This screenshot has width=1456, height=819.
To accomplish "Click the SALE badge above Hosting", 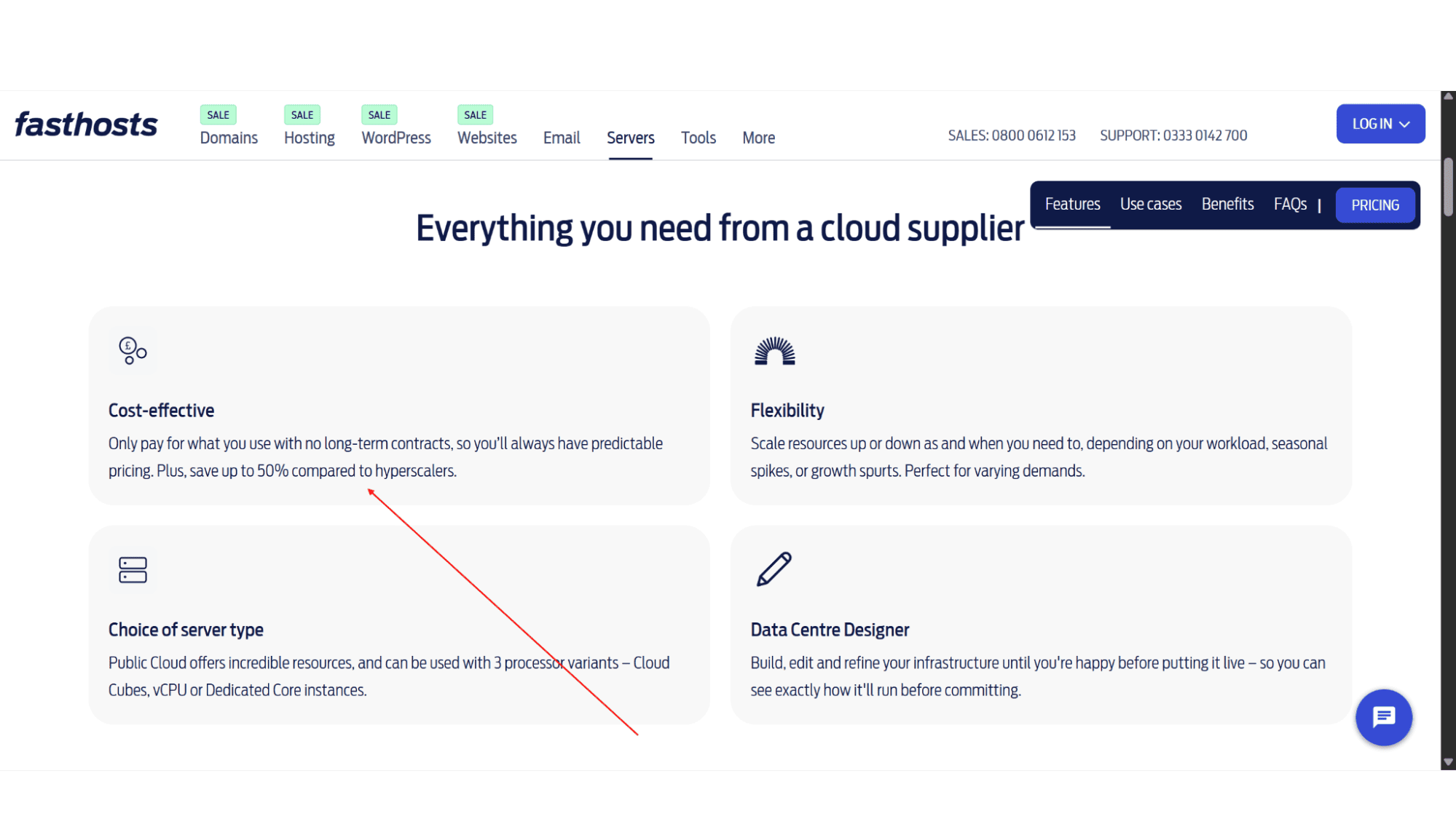I will pos(302,115).
